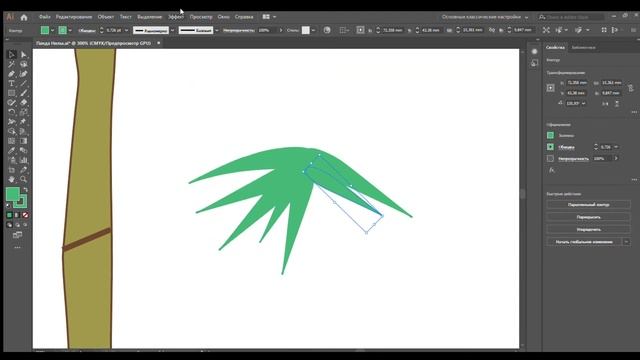
Task: Flip the object horizontally in Properties panel
Action: pyautogui.click(x=605, y=104)
